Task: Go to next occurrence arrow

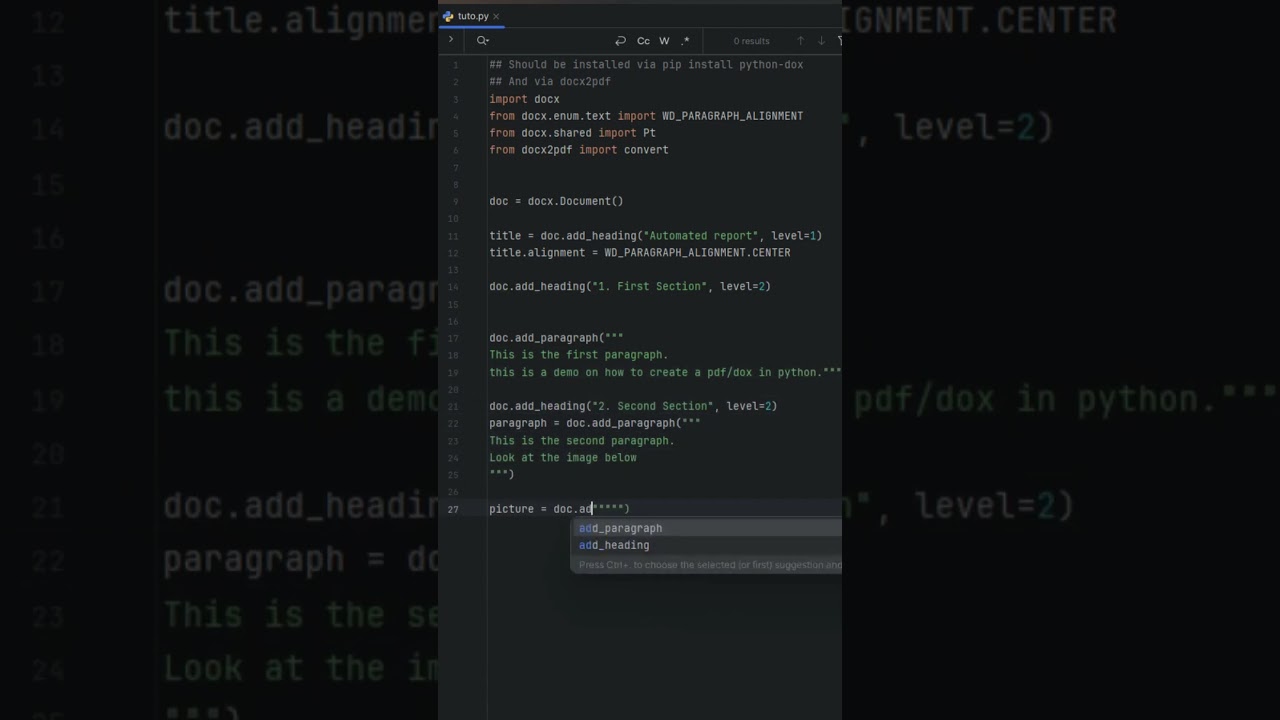Action: [821, 41]
